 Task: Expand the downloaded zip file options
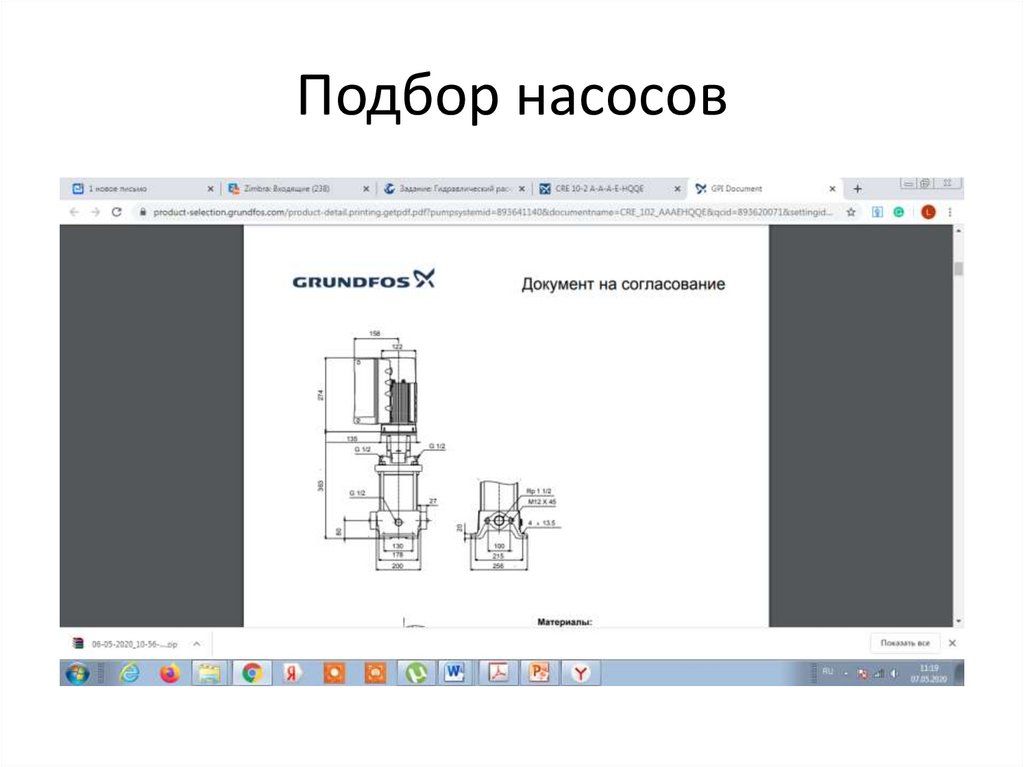[x=196, y=643]
